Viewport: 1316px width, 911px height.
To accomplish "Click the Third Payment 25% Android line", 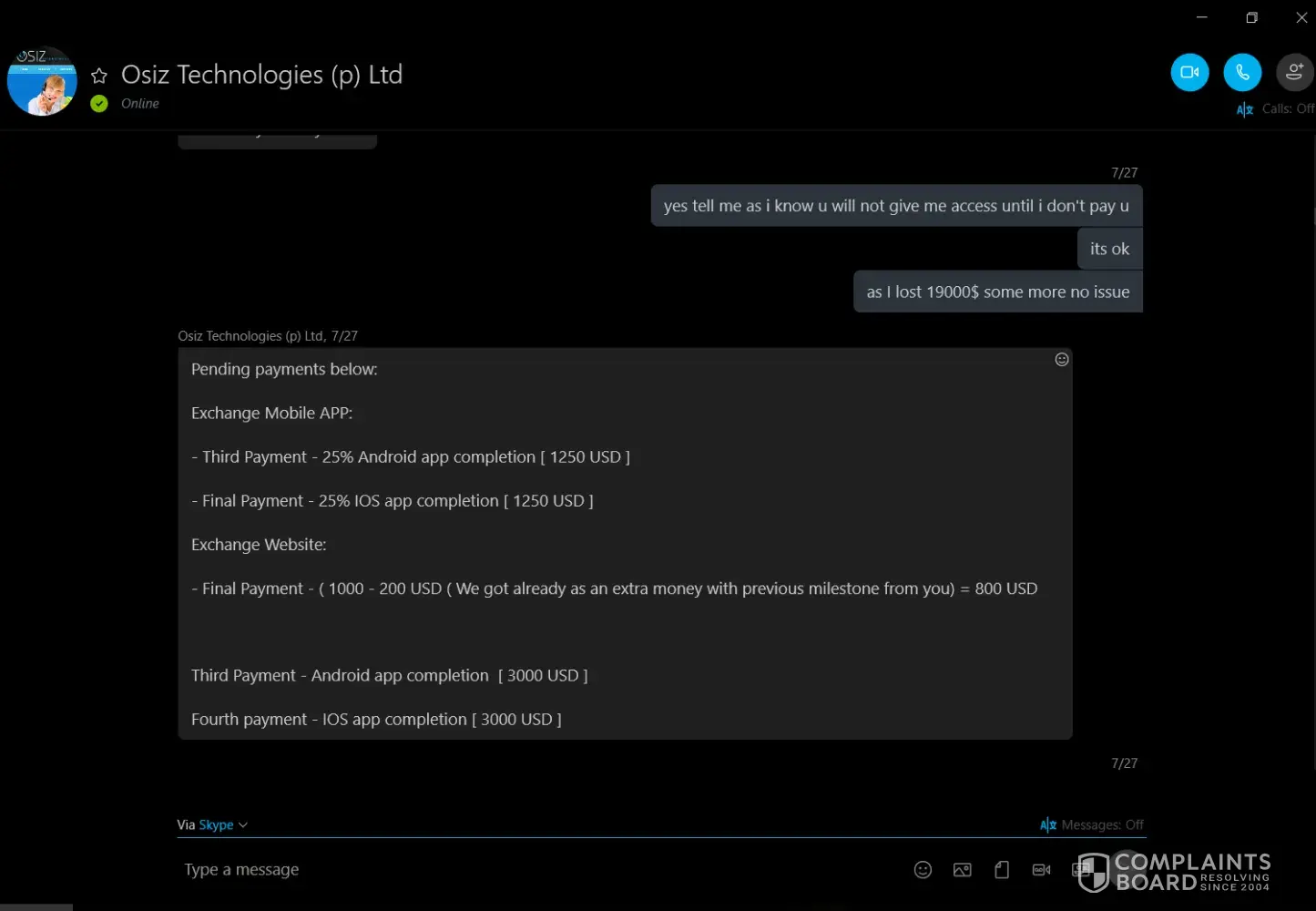I will click(x=411, y=456).
